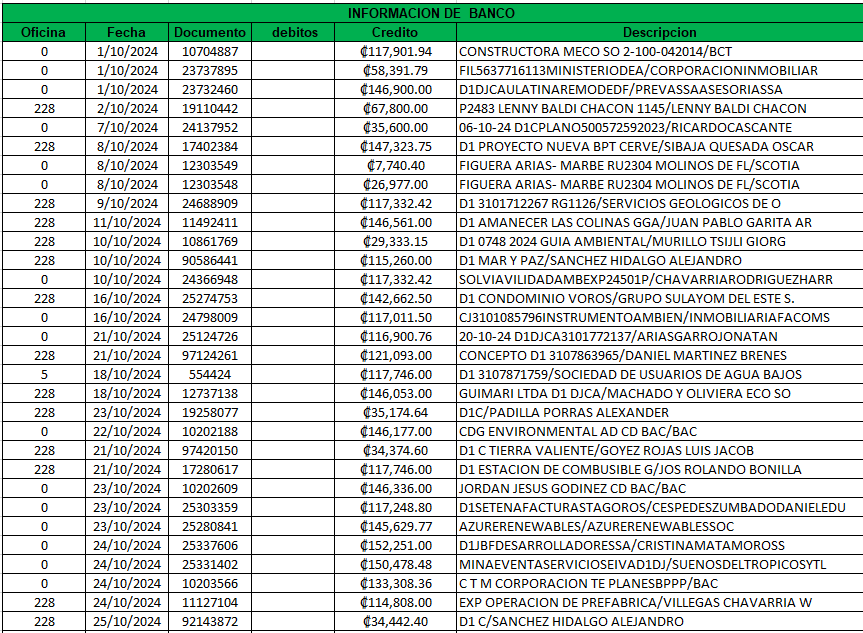Select CDG ENVIRONMENTAL AD CD BAC description
The image size is (863, 633).
point(660,432)
